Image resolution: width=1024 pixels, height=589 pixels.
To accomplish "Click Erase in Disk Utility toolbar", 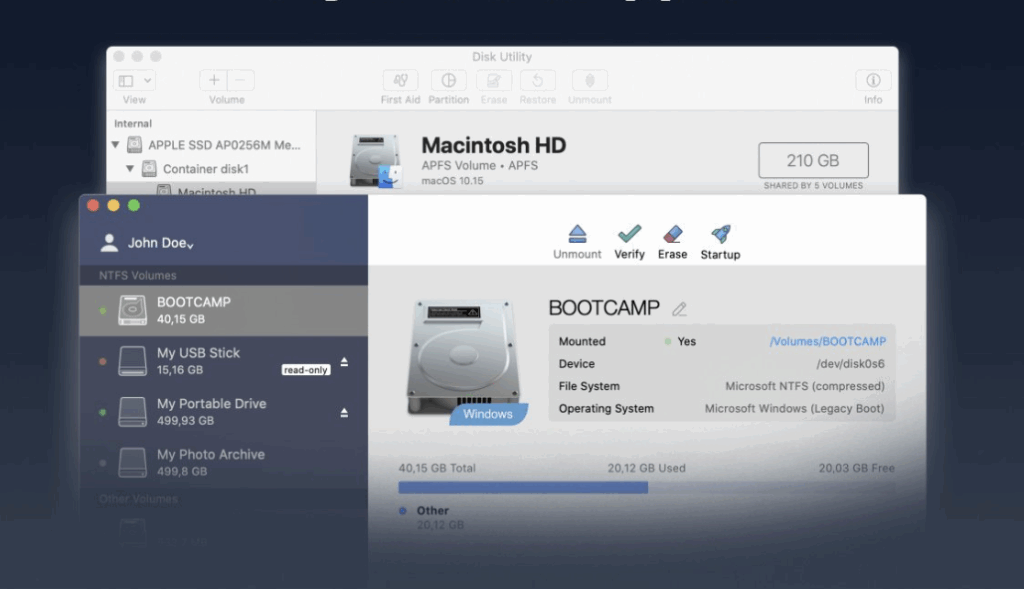I will point(494,87).
